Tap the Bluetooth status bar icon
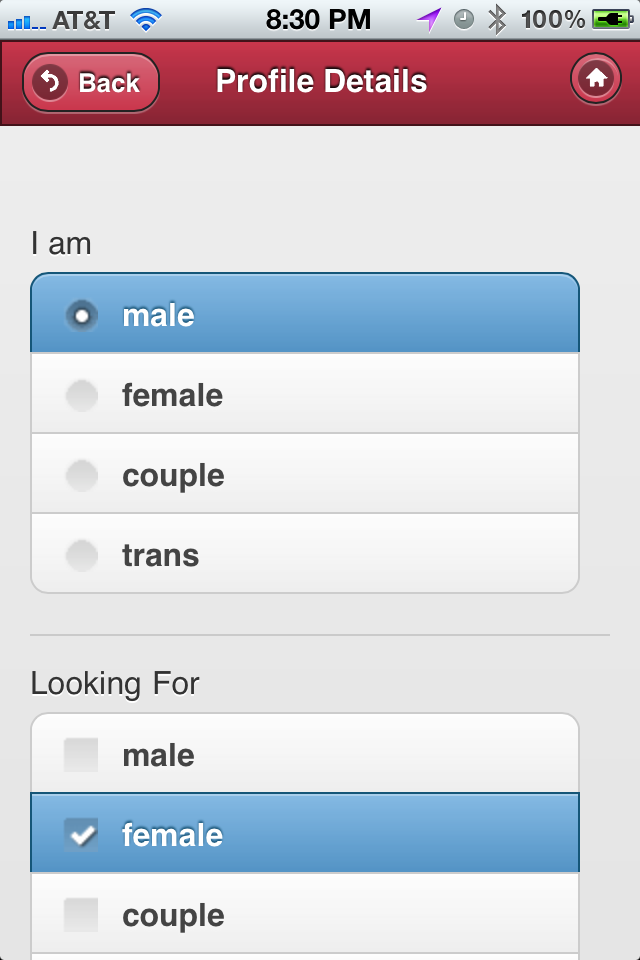 coord(496,19)
